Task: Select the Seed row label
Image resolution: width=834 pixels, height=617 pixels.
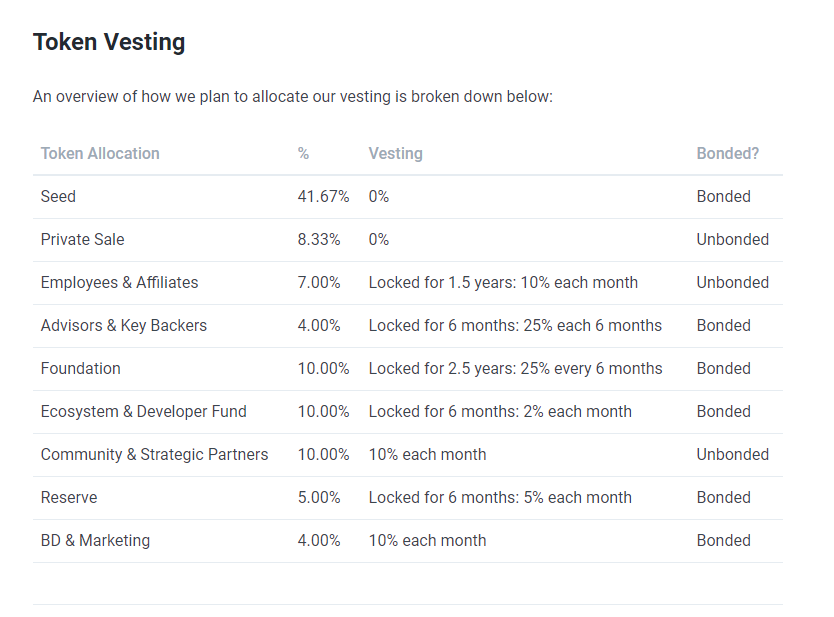Action: [x=58, y=196]
